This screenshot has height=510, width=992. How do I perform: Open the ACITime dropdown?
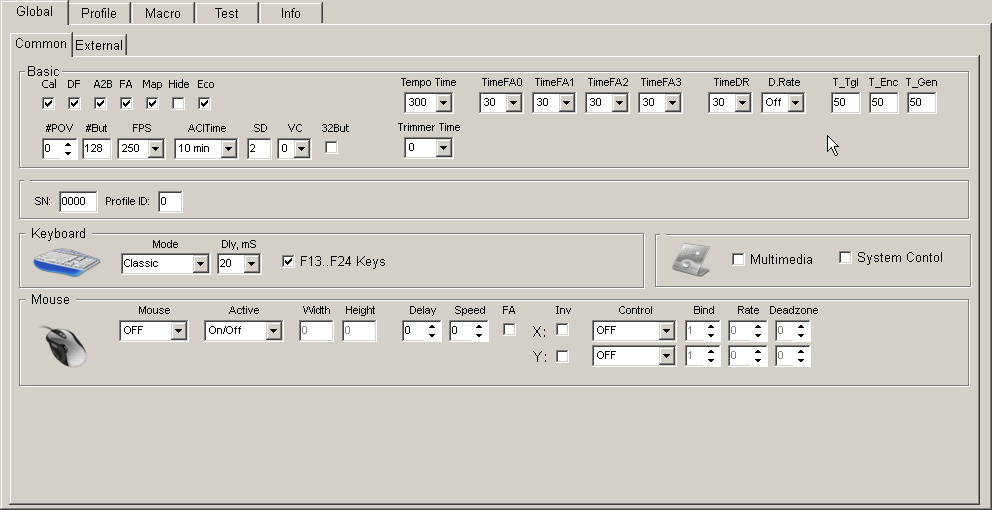[x=228, y=149]
